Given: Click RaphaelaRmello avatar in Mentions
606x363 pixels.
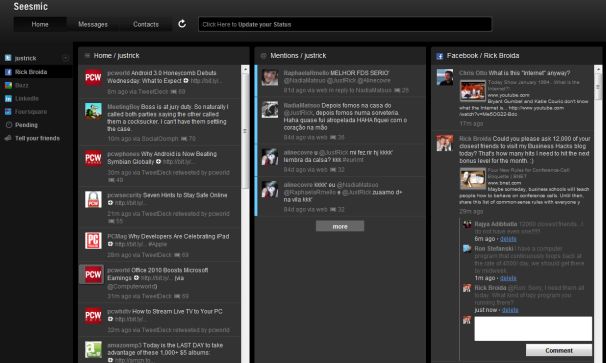Looking at the screenshot, I should [x=269, y=77].
